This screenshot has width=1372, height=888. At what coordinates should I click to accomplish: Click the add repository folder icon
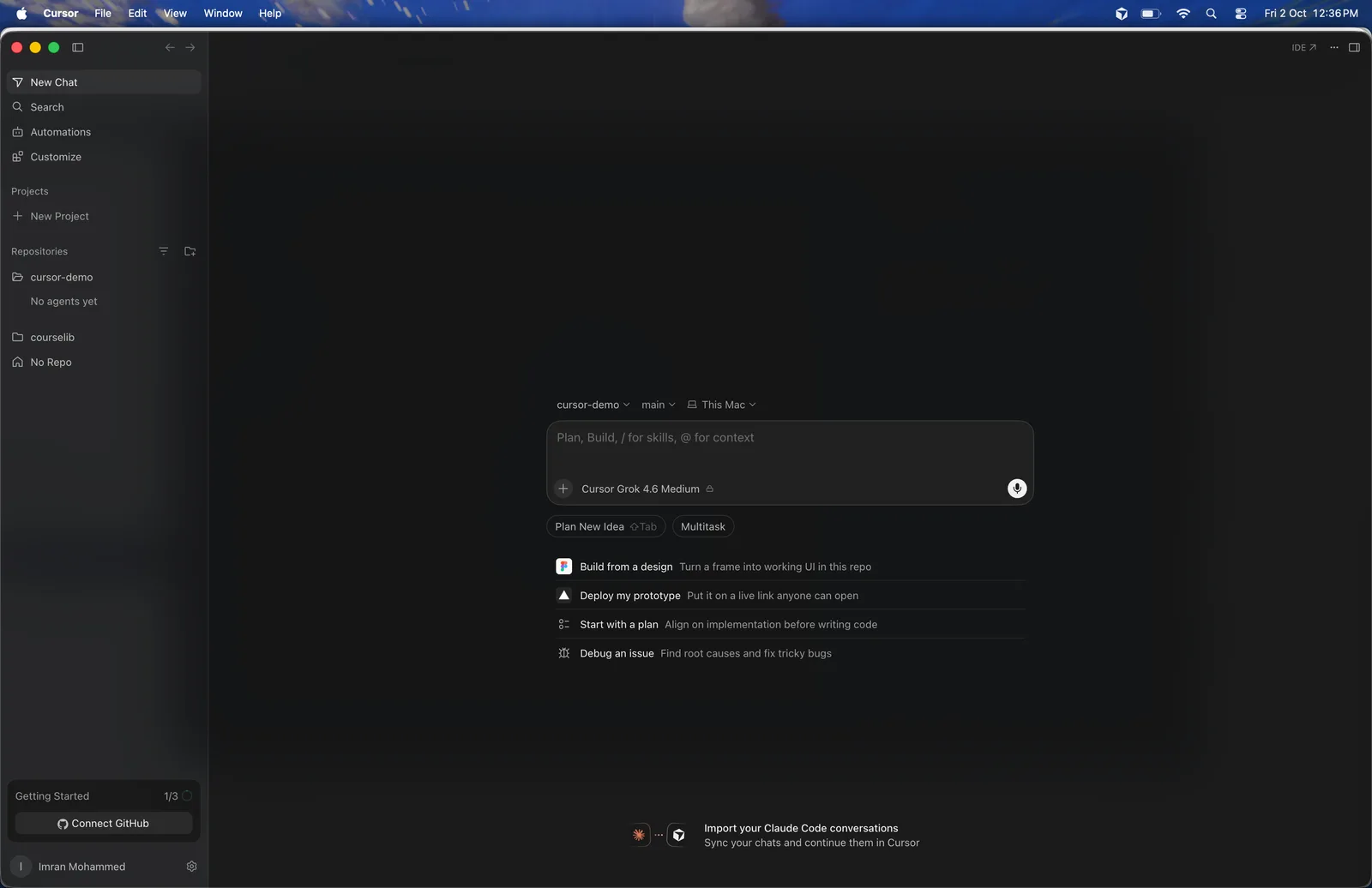coord(190,251)
